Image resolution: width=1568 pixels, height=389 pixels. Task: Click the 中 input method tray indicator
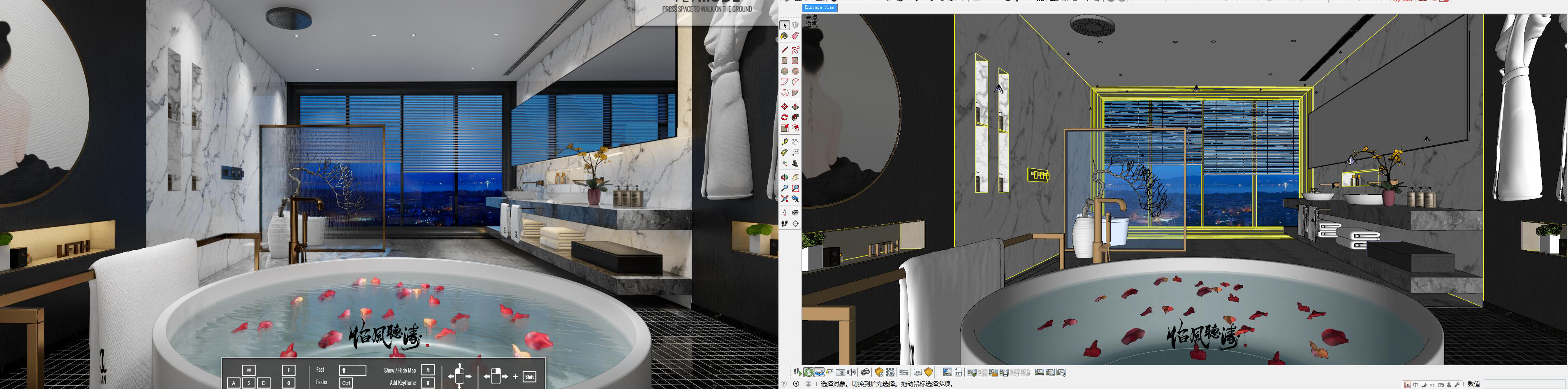(x=1416, y=385)
